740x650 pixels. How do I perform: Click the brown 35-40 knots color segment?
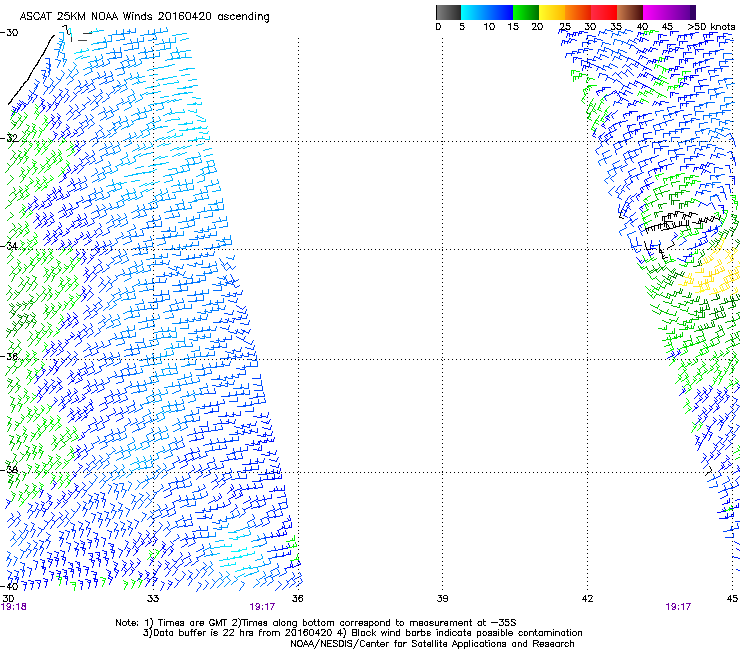pyautogui.click(x=630, y=12)
